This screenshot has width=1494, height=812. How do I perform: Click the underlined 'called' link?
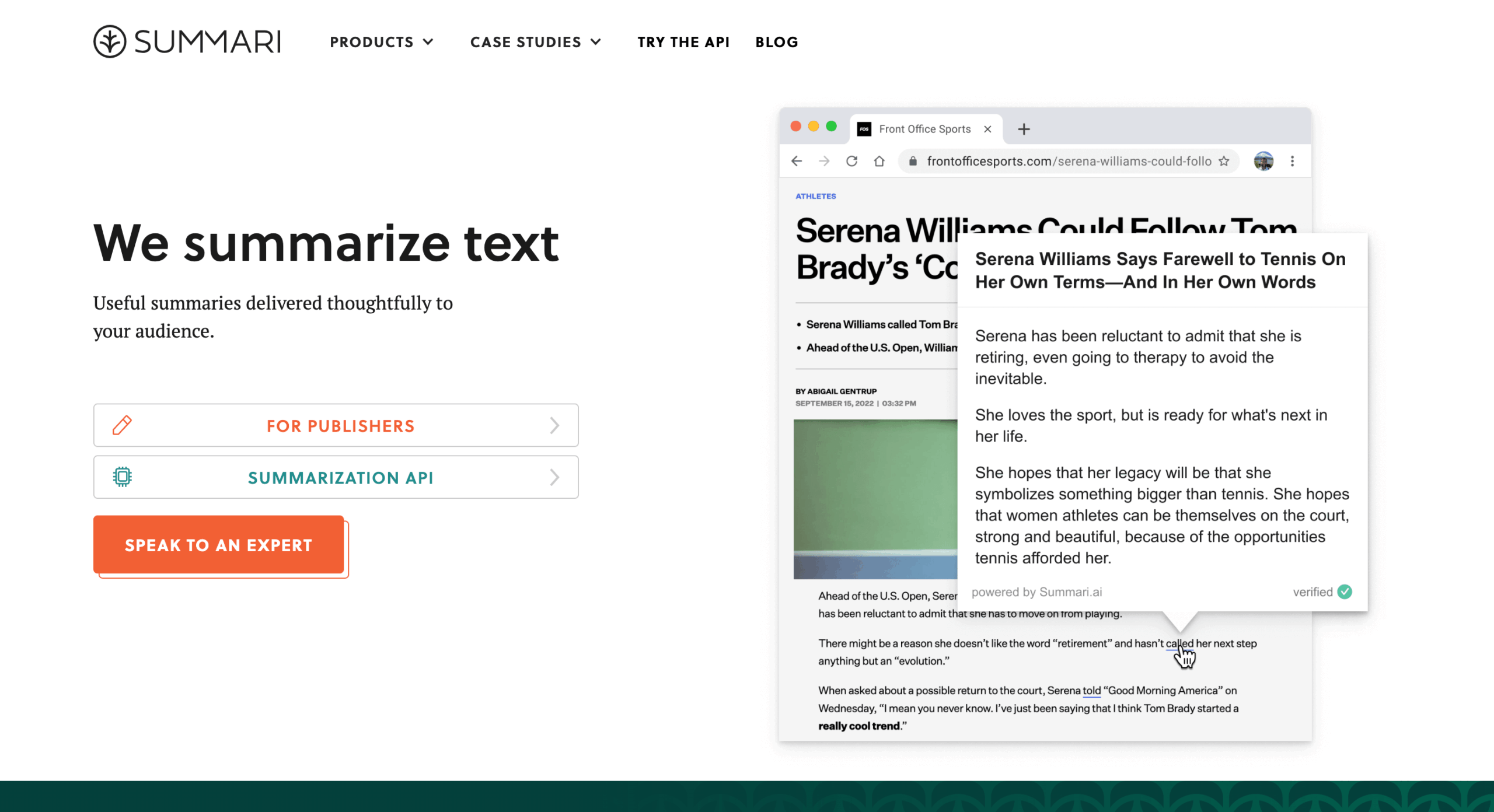(x=1179, y=643)
